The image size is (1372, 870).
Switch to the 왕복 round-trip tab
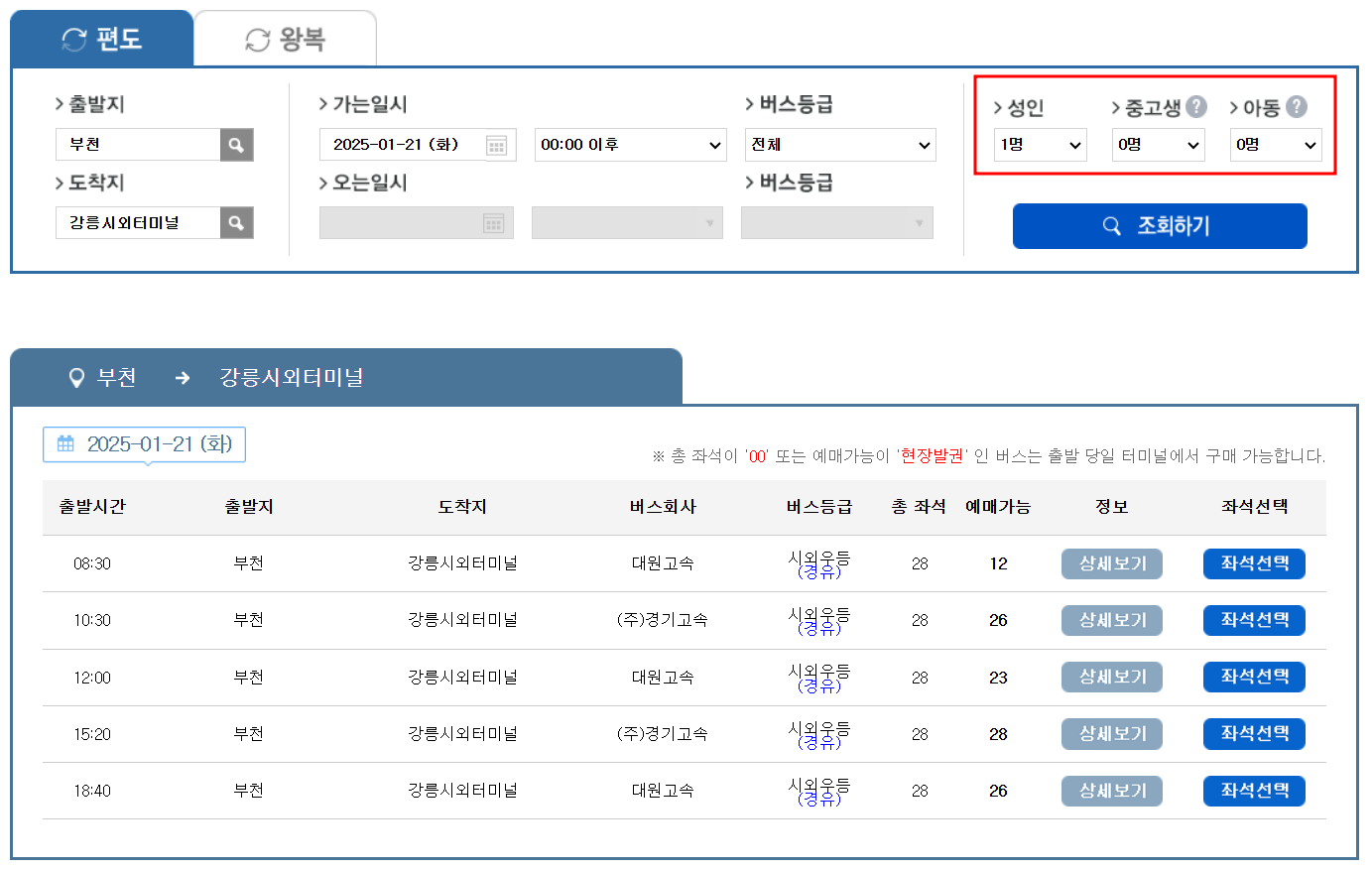pyautogui.click(x=286, y=39)
